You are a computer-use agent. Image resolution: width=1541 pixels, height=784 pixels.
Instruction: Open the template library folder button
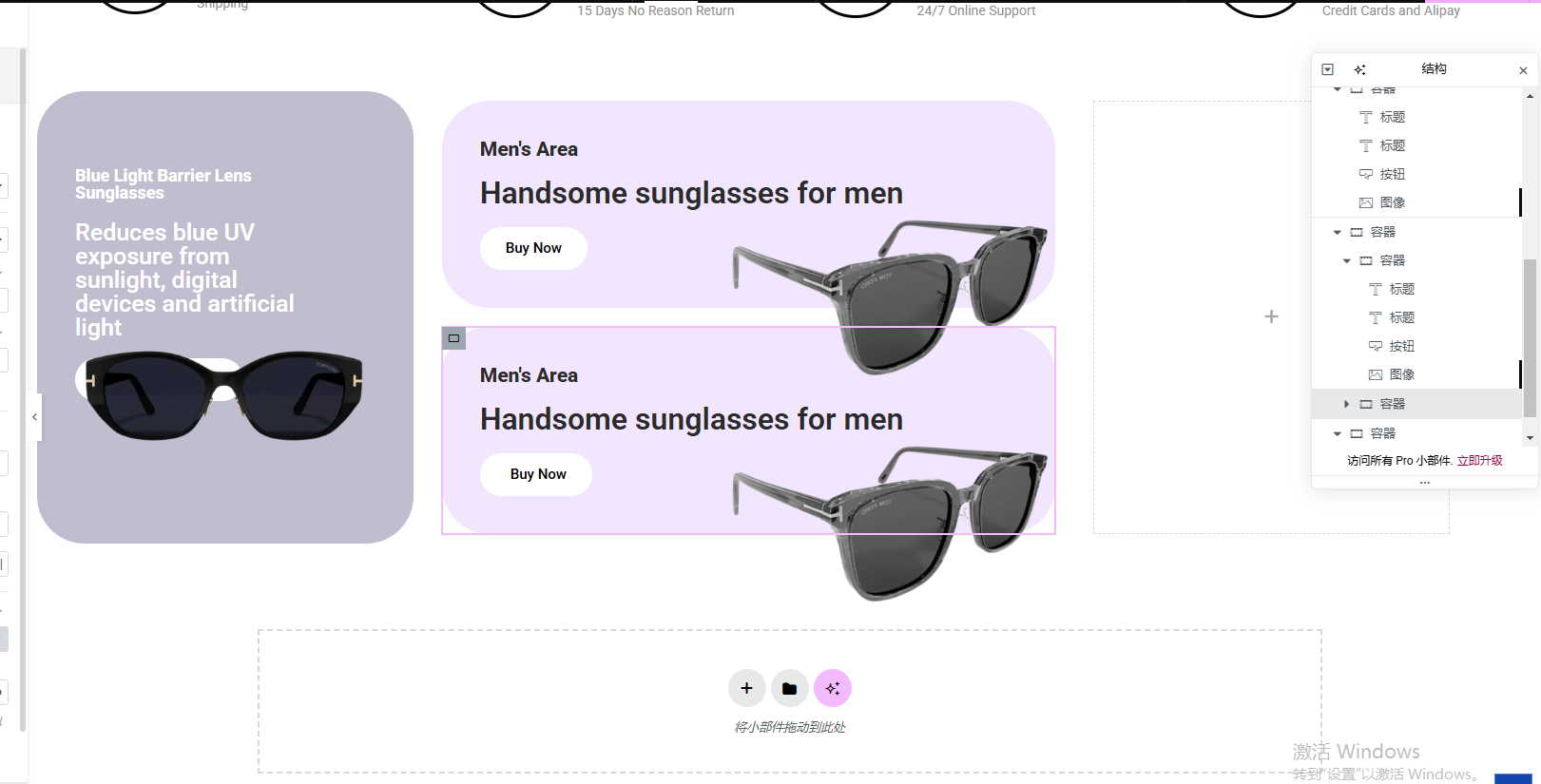click(x=789, y=688)
